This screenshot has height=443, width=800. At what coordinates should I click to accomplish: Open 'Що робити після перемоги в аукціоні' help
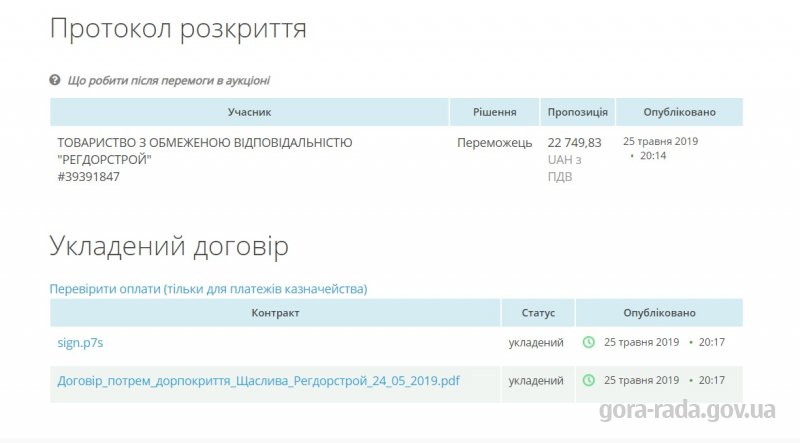pos(168,80)
